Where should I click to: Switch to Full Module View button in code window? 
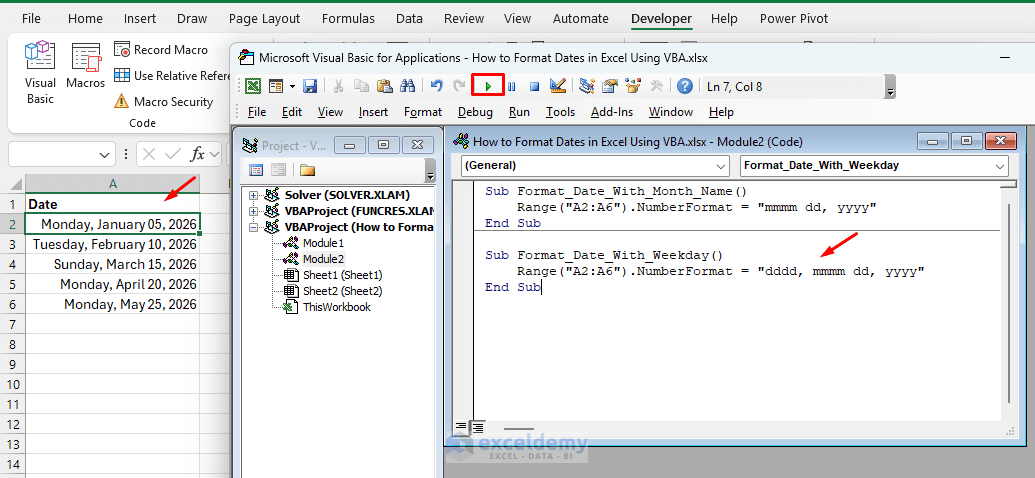pyautogui.click(x=477, y=427)
